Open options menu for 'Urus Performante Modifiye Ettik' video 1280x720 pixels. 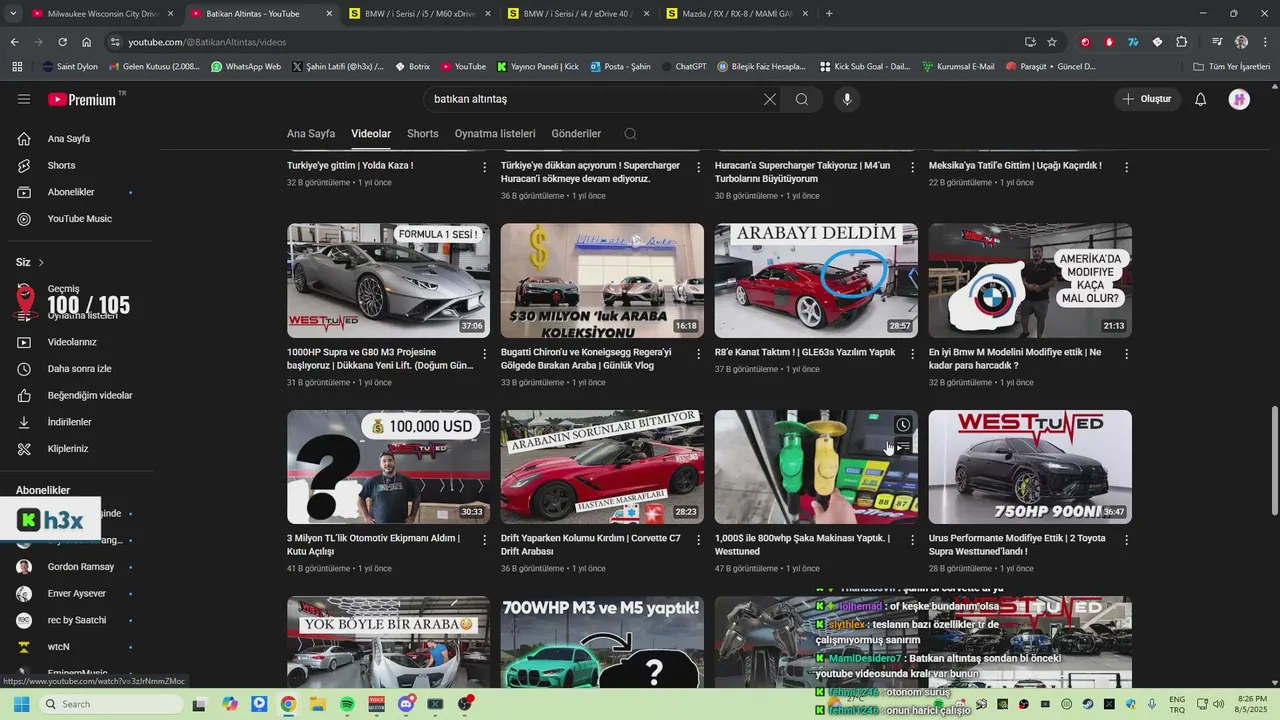point(1126,540)
